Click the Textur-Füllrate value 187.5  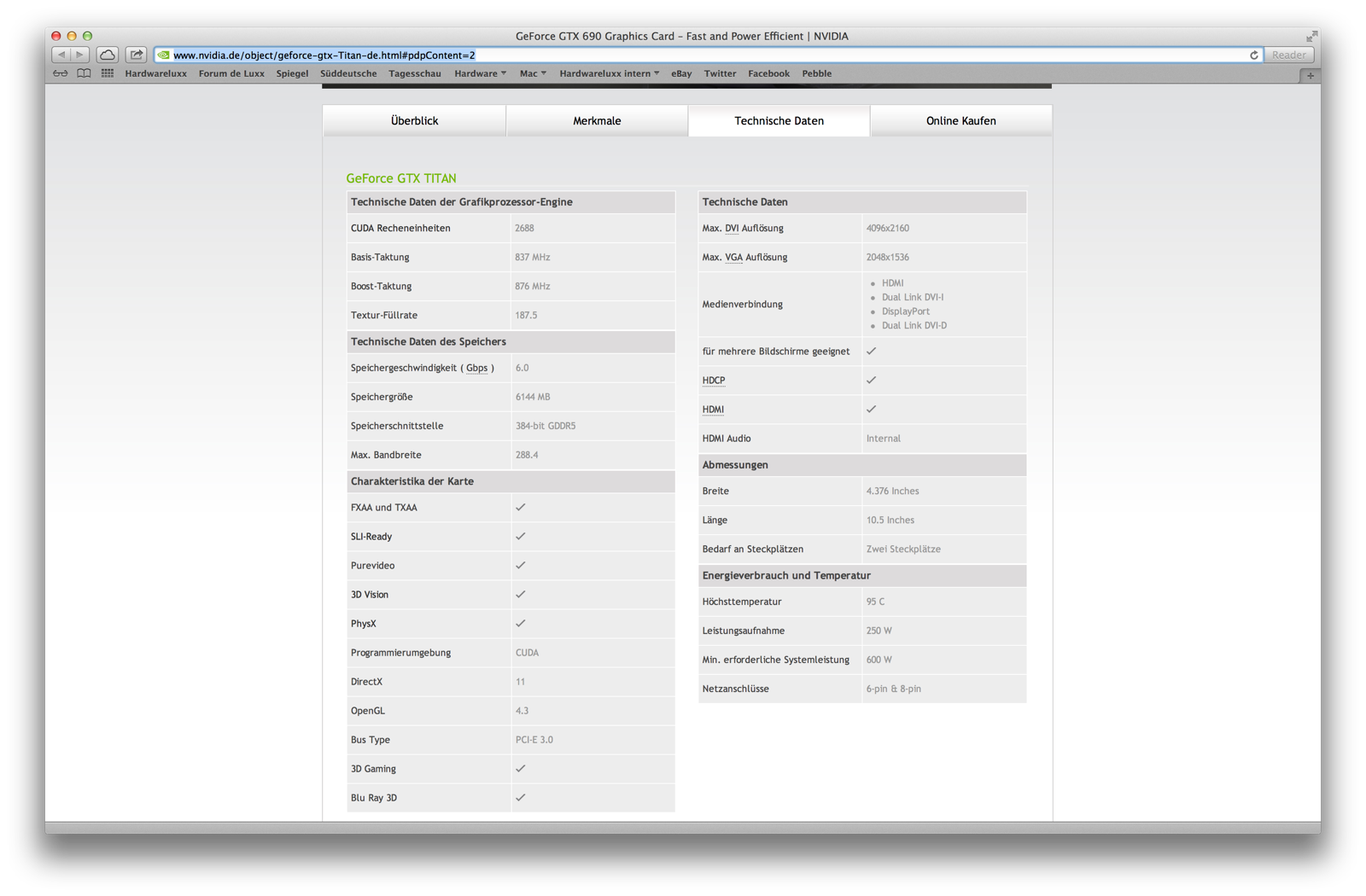pos(526,315)
